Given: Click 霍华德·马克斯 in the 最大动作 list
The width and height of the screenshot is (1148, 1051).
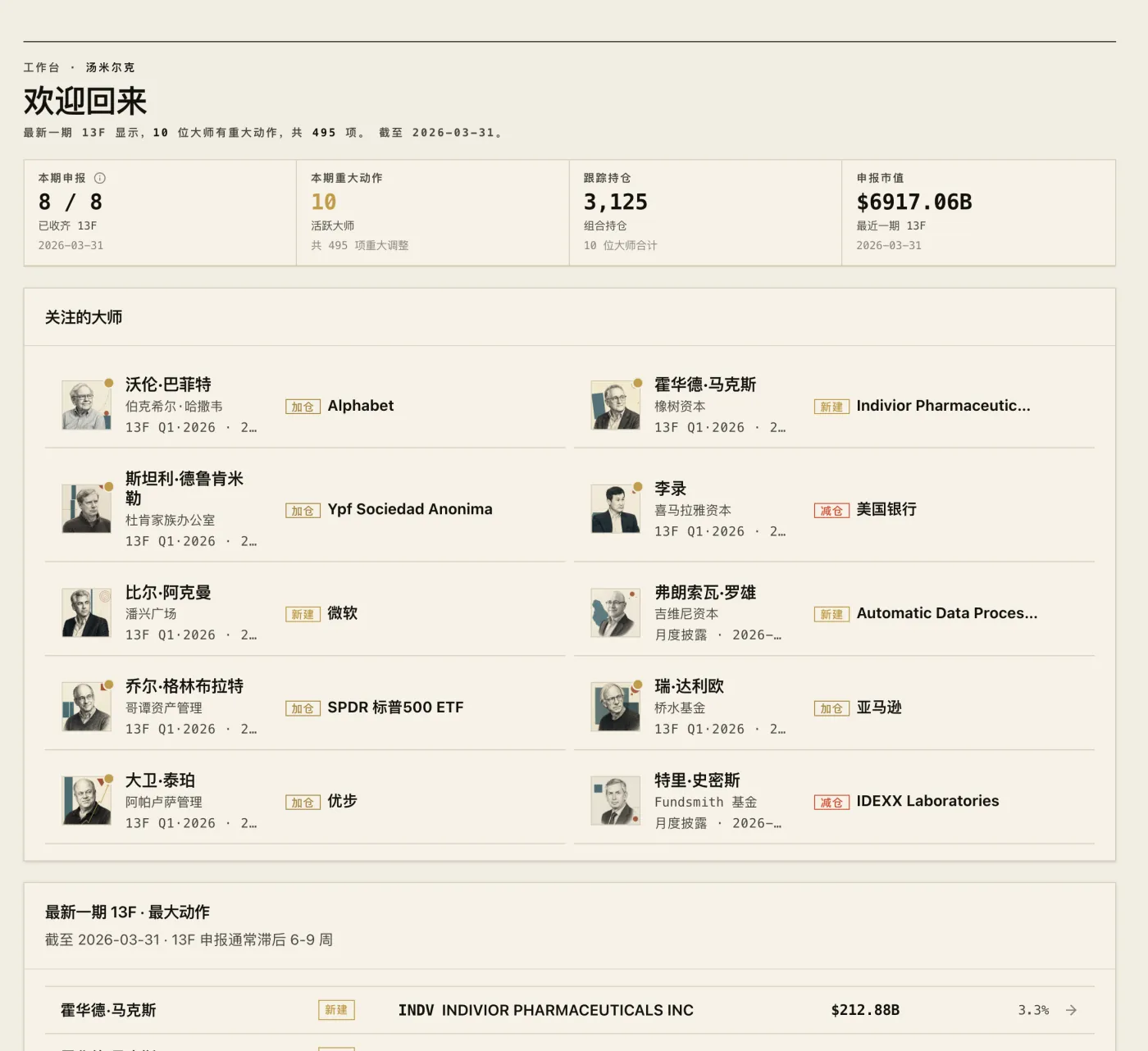Looking at the screenshot, I should [x=108, y=1010].
